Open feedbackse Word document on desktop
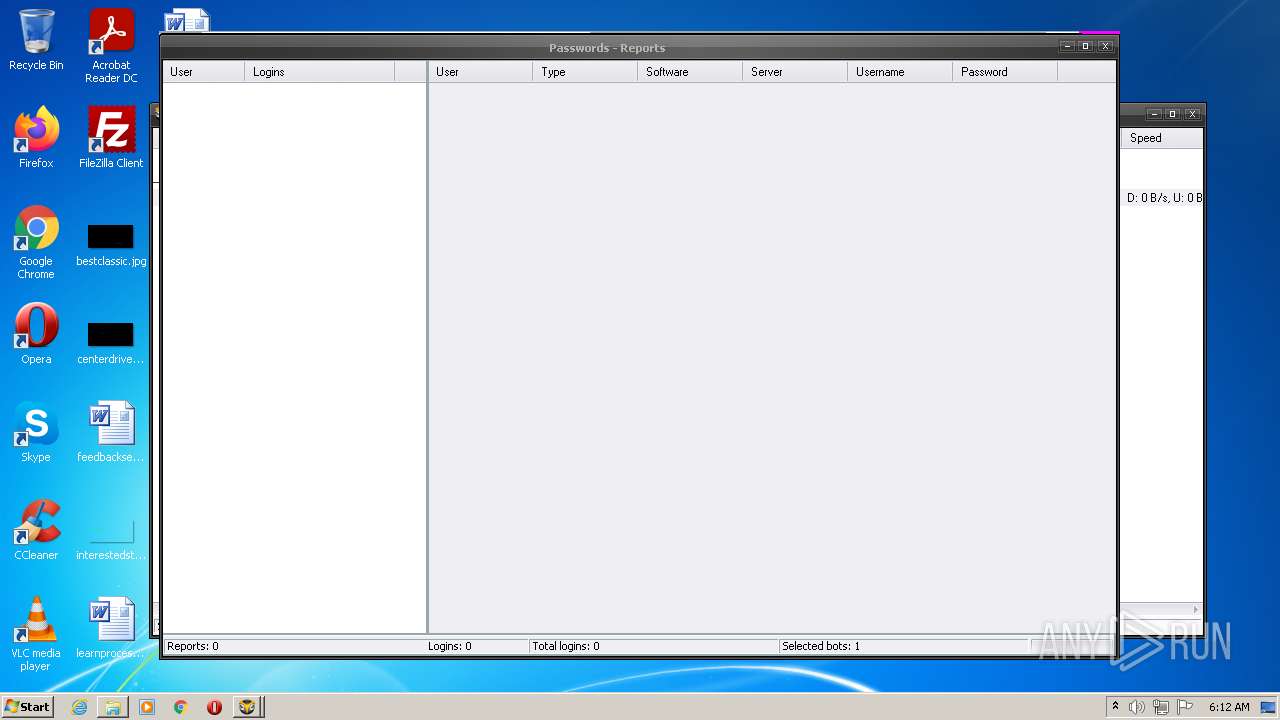1280x720 pixels. point(111,432)
